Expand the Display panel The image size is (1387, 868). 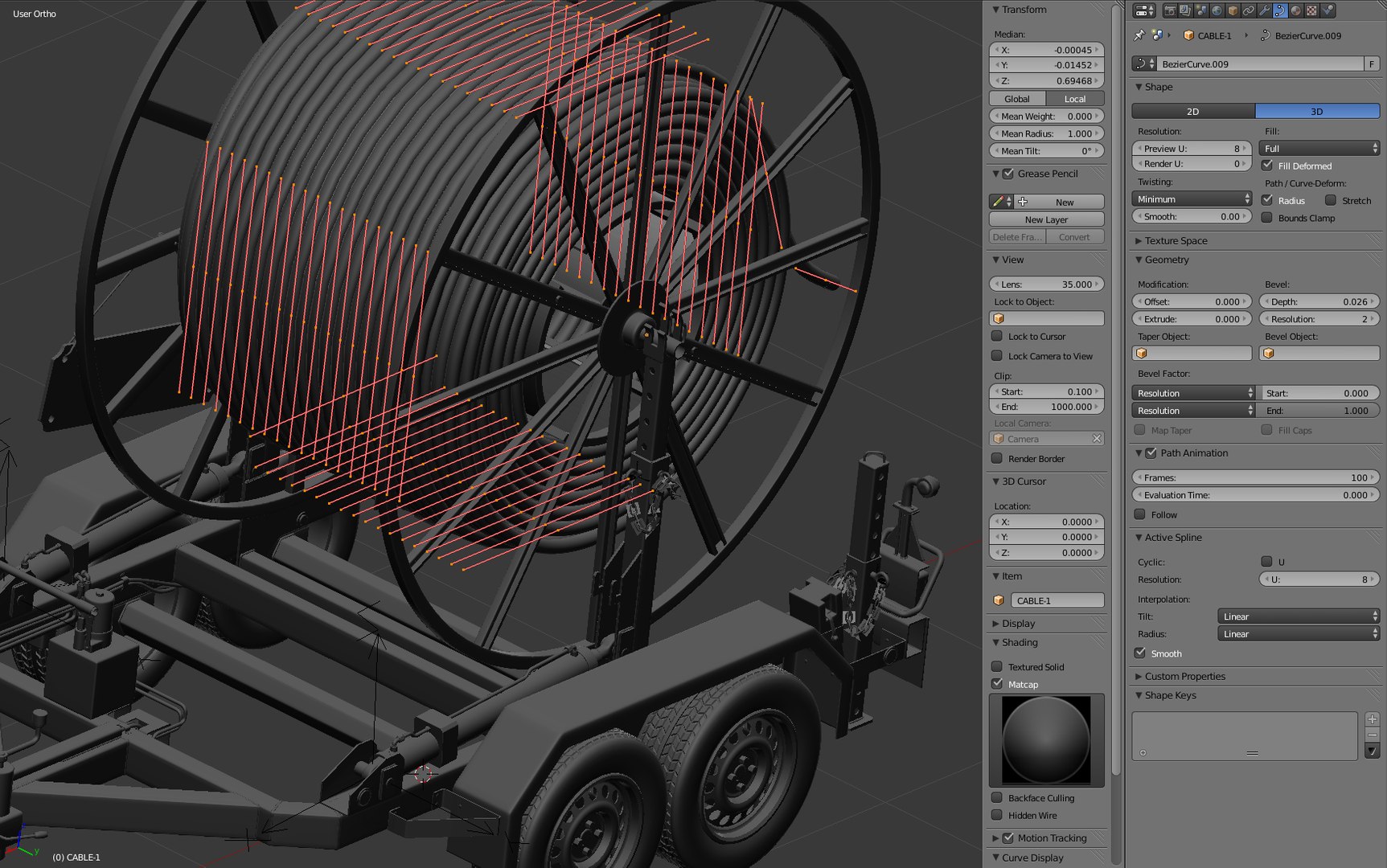coord(1018,623)
